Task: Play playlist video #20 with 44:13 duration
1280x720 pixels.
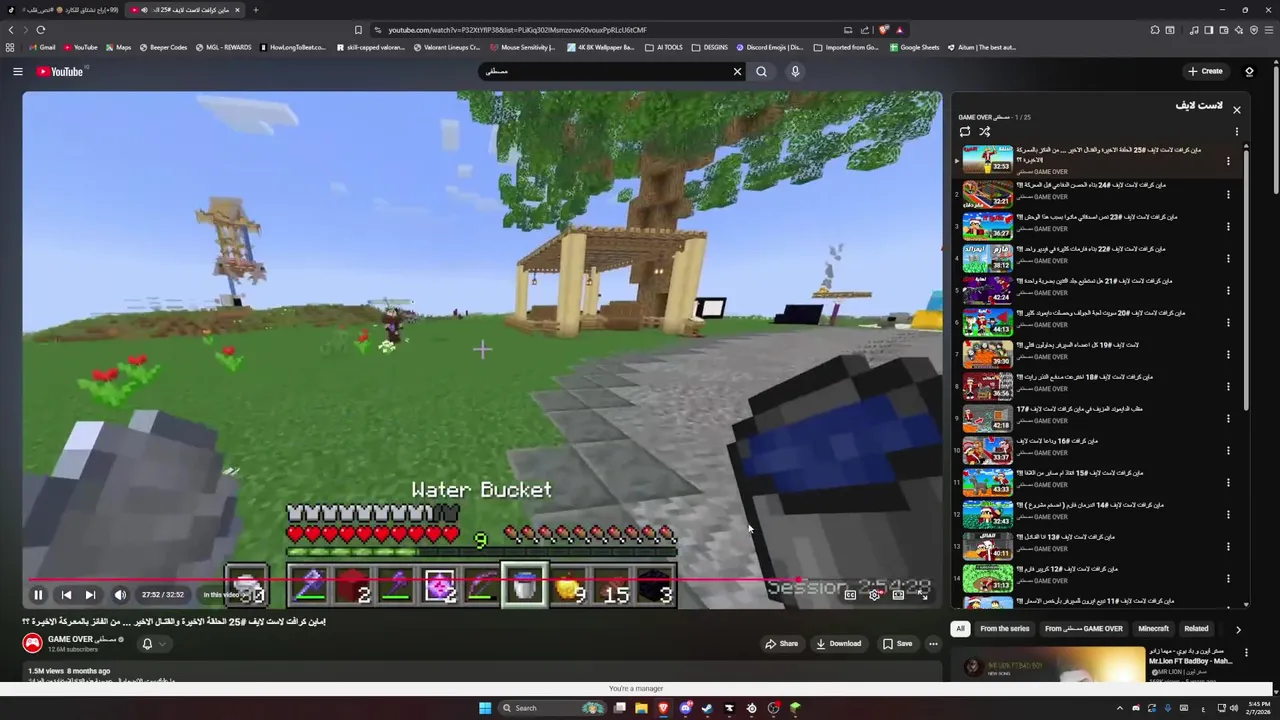Action: tap(987, 321)
